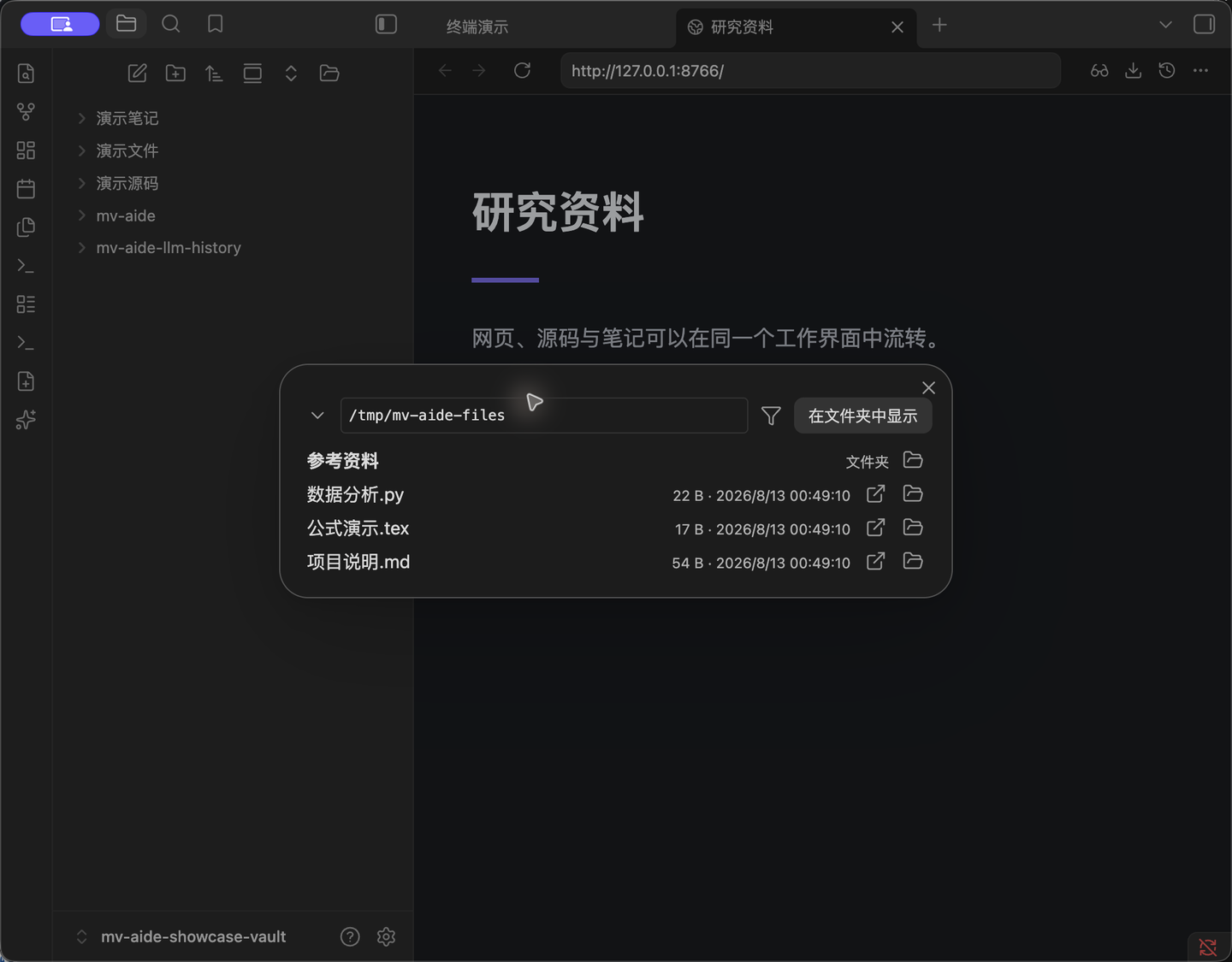The width and height of the screenshot is (1232, 962).
Task: Open the 公式演示.tex file
Action: pos(358,528)
